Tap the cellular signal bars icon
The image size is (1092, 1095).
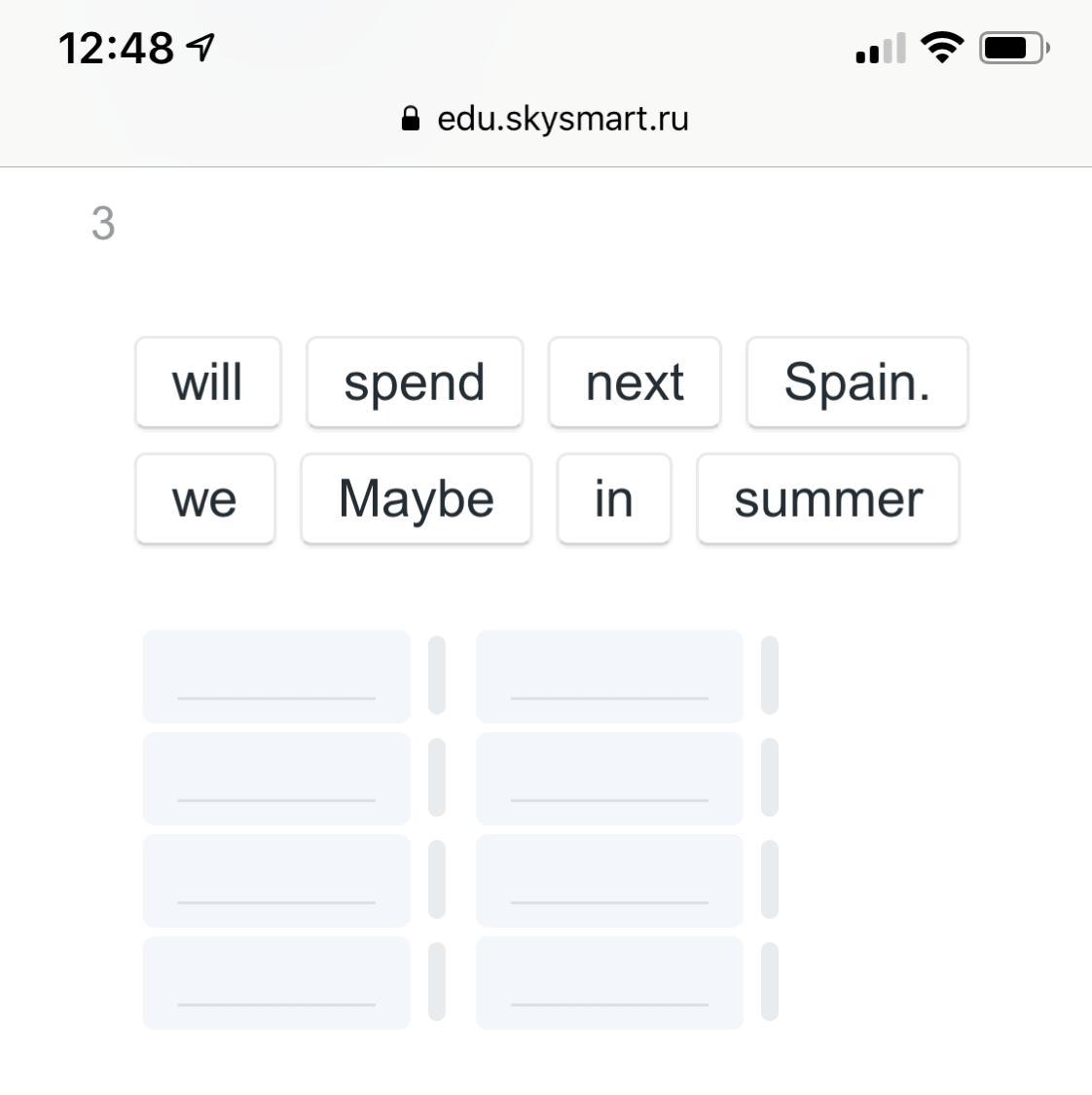(x=880, y=49)
